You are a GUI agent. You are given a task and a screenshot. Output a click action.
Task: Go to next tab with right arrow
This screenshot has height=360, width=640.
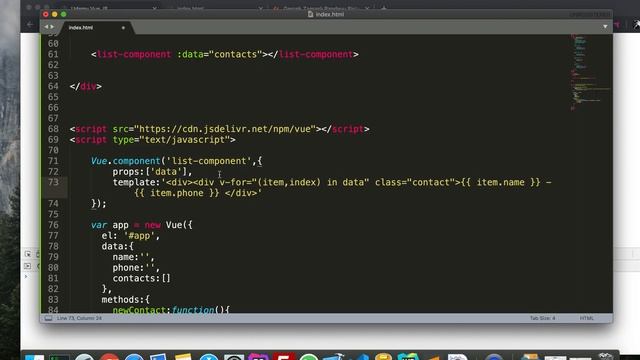52,27
